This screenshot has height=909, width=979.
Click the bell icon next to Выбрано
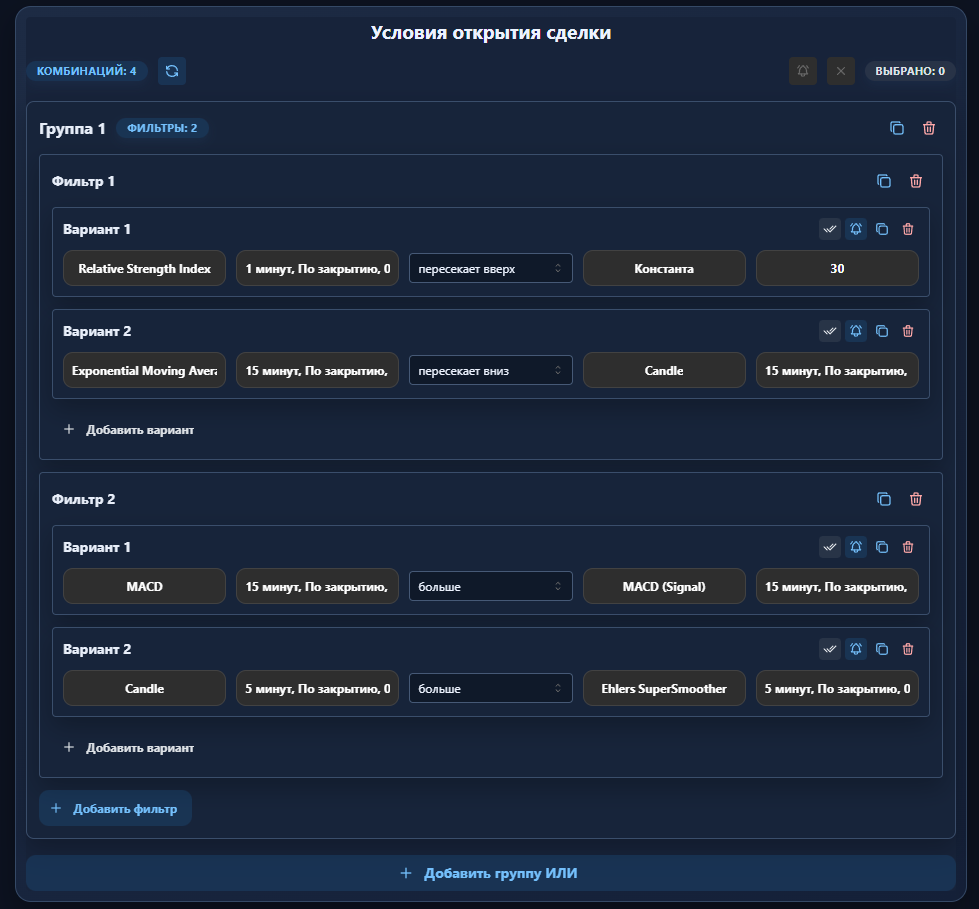tap(803, 71)
